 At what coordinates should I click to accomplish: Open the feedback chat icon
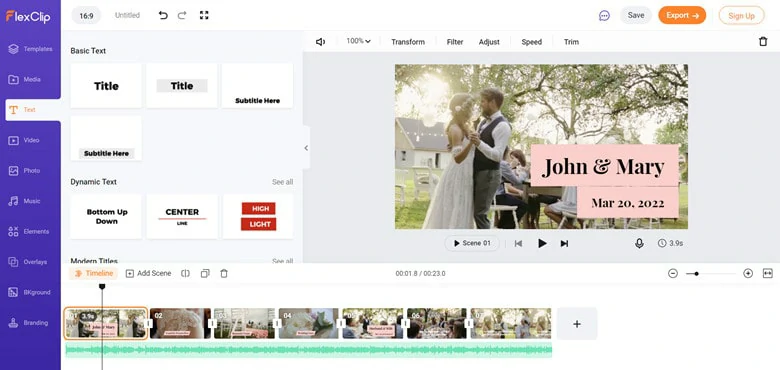604,15
